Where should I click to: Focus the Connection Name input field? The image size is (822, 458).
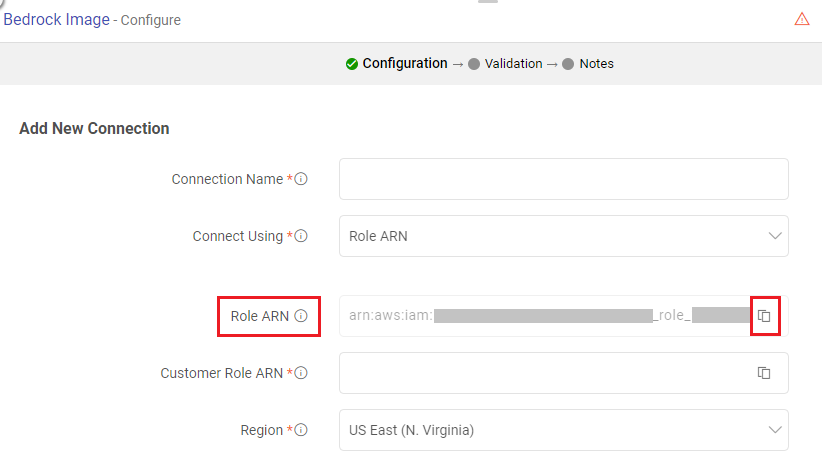563,179
